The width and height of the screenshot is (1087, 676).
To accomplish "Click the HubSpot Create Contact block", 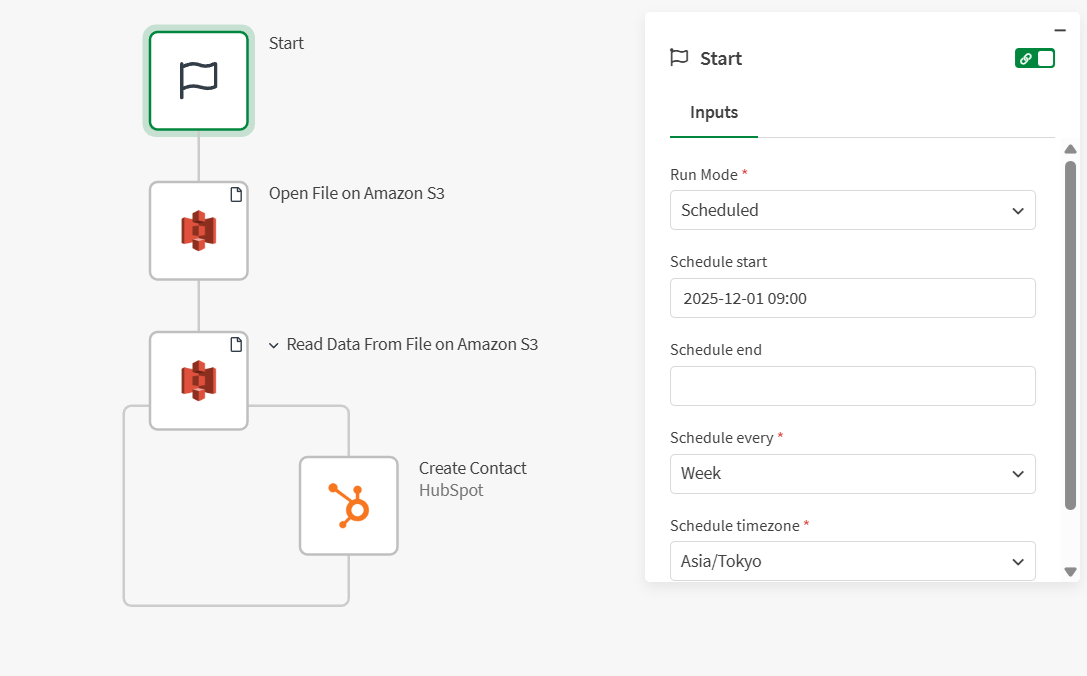I will [x=348, y=505].
